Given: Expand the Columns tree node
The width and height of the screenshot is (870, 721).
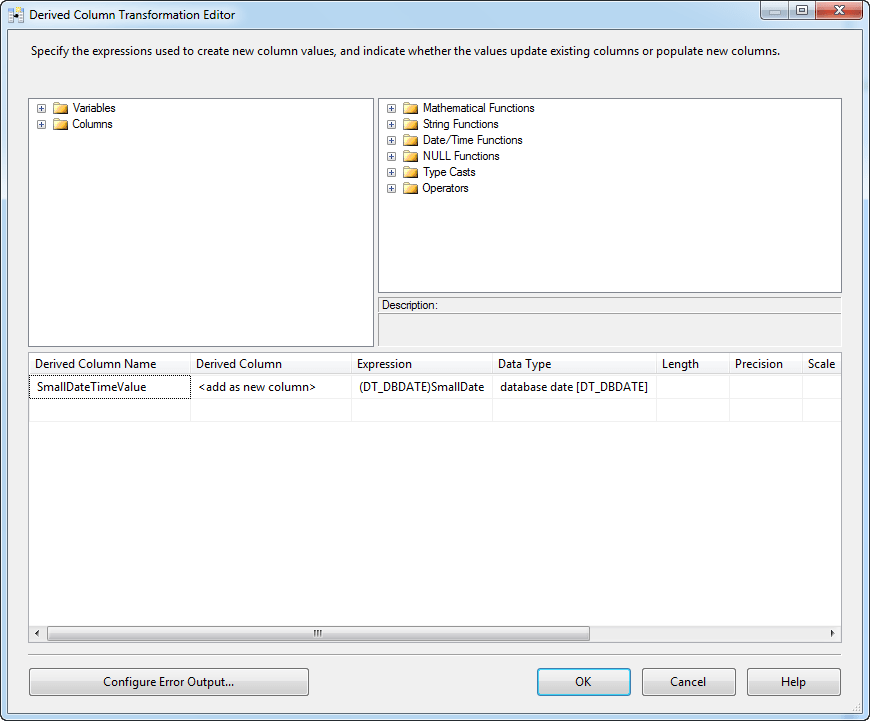Looking at the screenshot, I should click(41, 124).
